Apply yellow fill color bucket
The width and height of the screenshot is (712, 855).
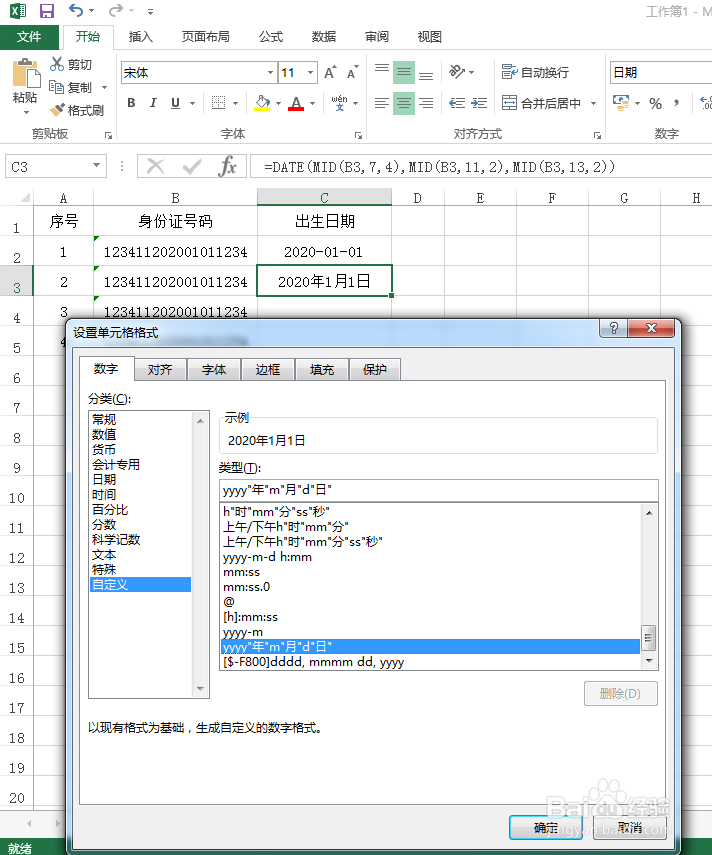point(262,103)
